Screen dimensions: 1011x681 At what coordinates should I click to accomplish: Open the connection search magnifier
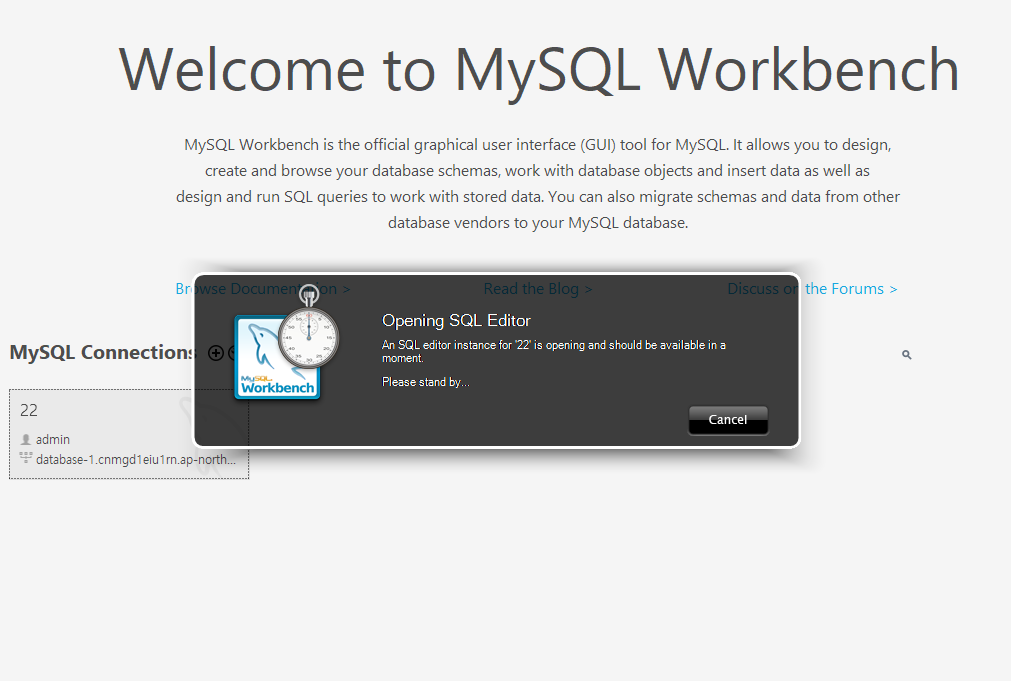pos(907,355)
